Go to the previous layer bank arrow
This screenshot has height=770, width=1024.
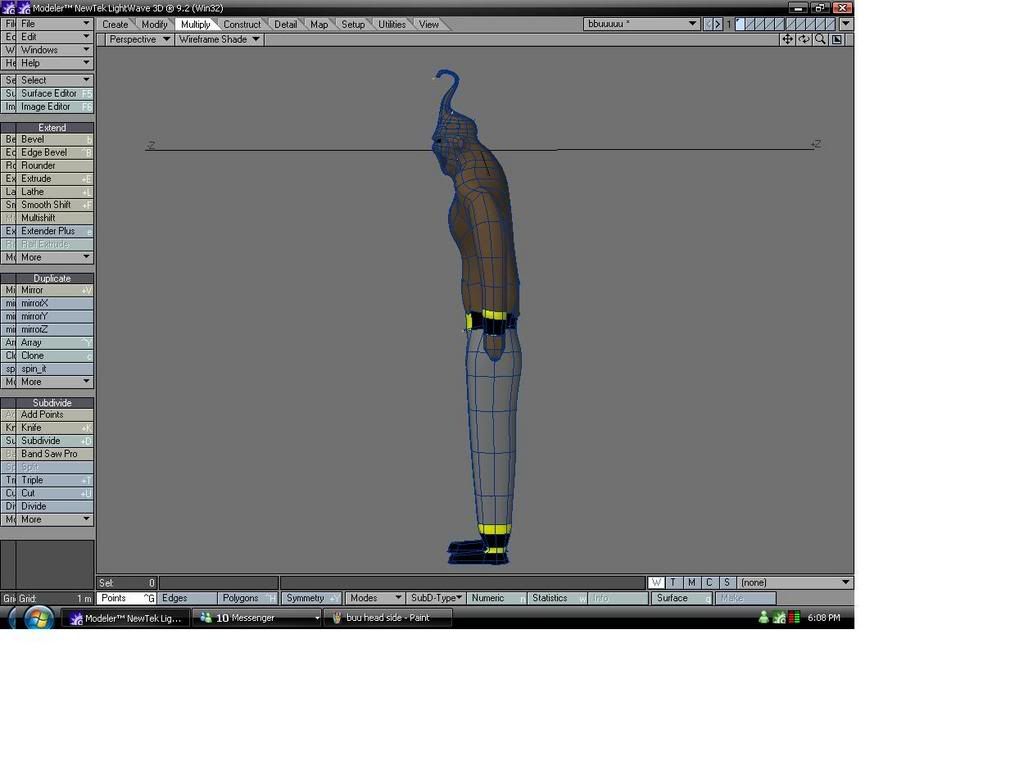[708, 24]
